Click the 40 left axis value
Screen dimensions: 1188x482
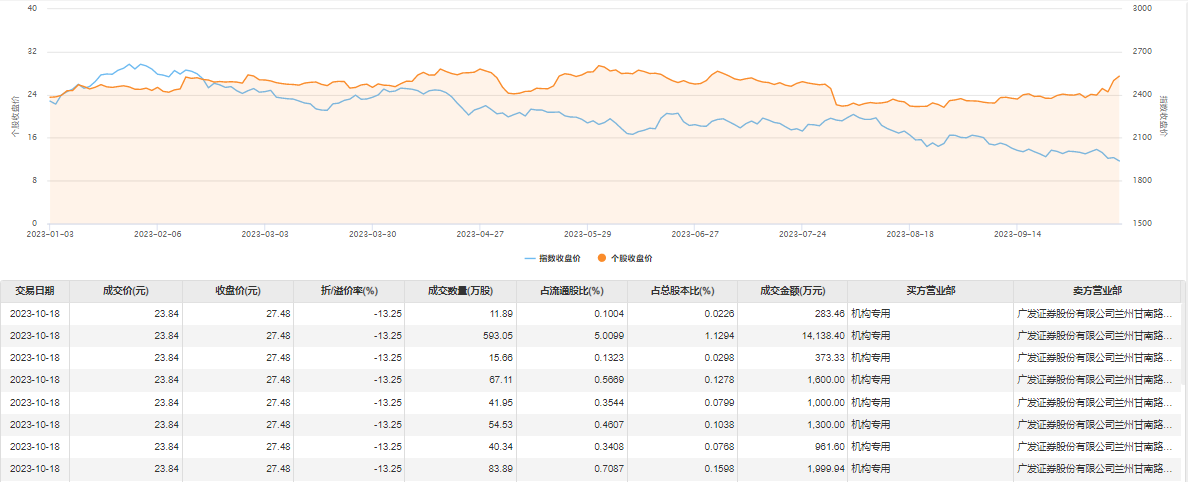tap(32, 8)
